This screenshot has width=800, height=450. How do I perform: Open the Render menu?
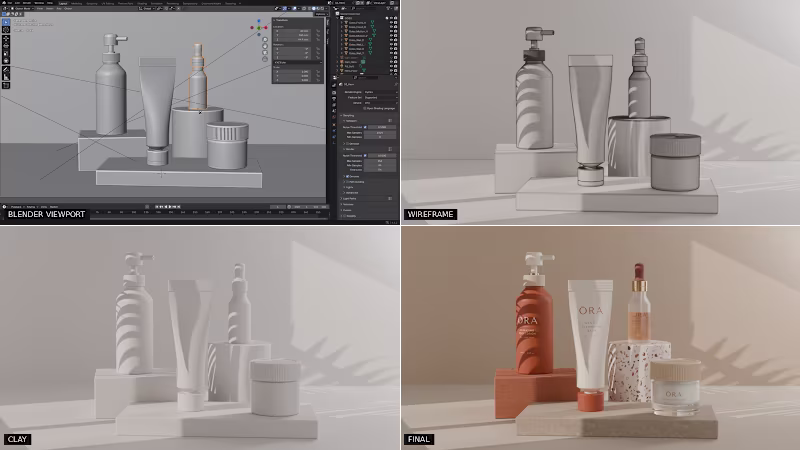27,3
